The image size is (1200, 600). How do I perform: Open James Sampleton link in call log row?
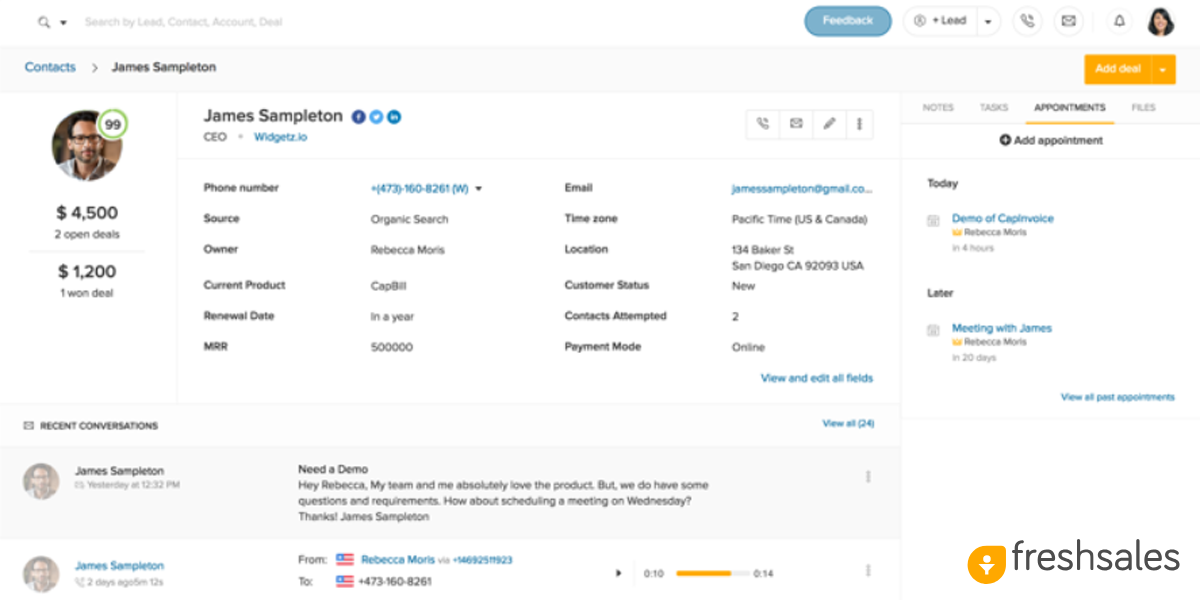(x=119, y=565)
